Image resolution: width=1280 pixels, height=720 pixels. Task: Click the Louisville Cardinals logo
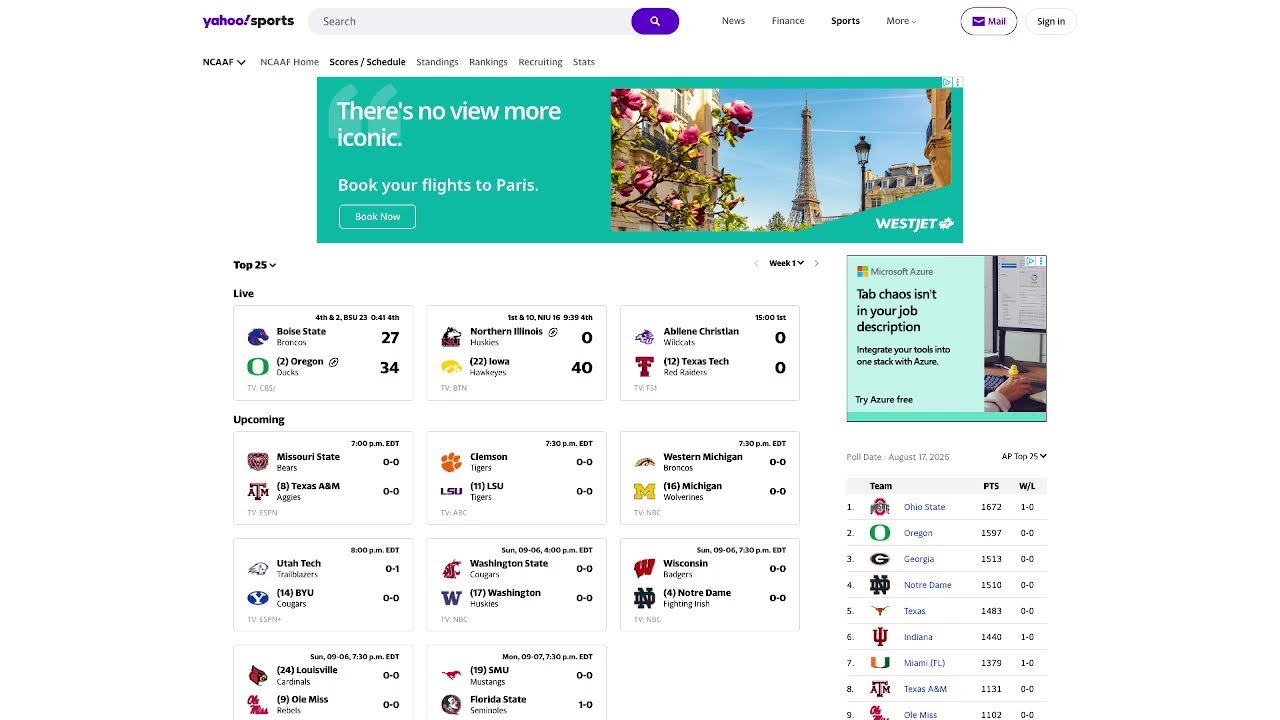click(x=258, y=675)
